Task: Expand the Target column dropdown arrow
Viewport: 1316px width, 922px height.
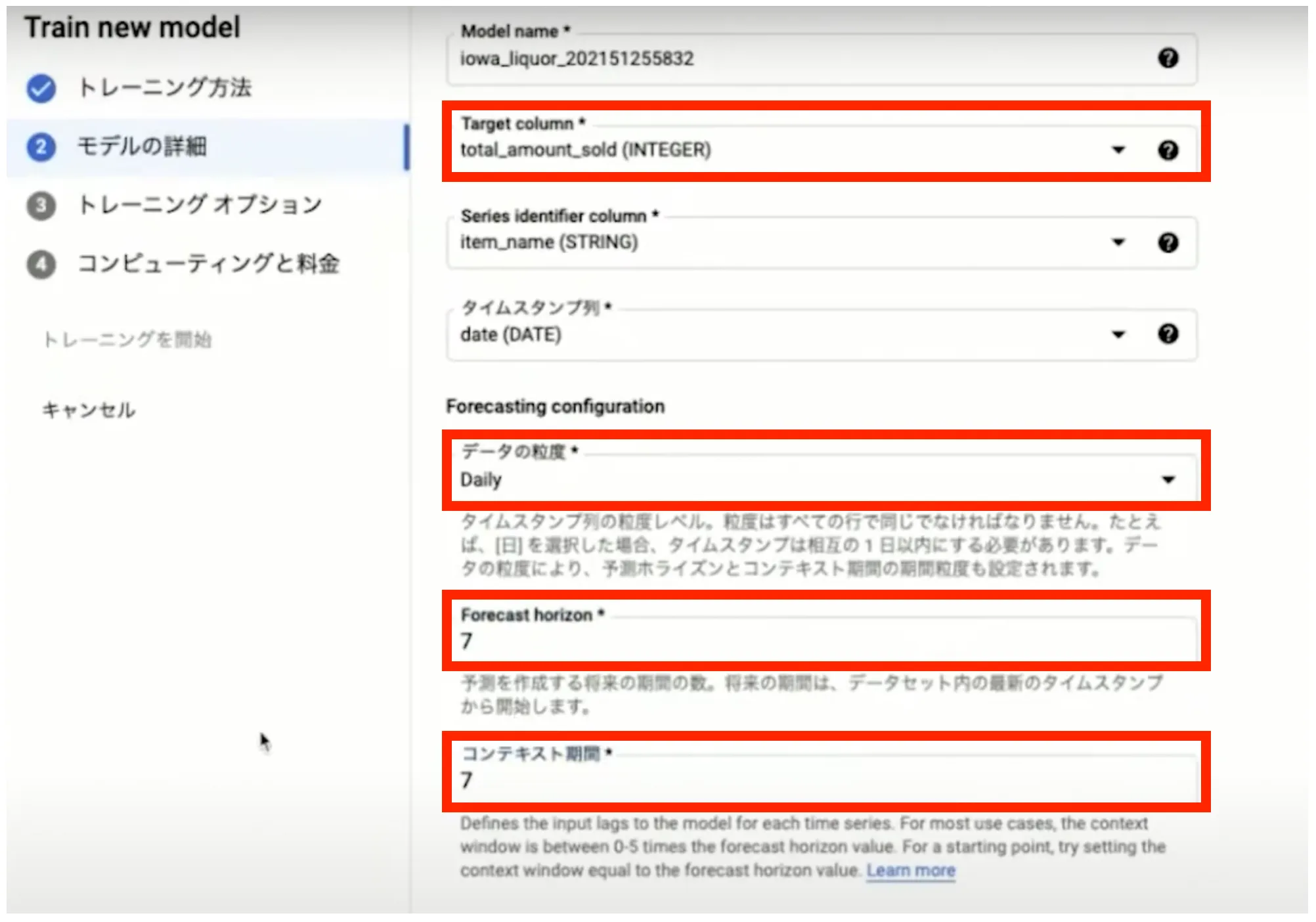Action: 1118,150
